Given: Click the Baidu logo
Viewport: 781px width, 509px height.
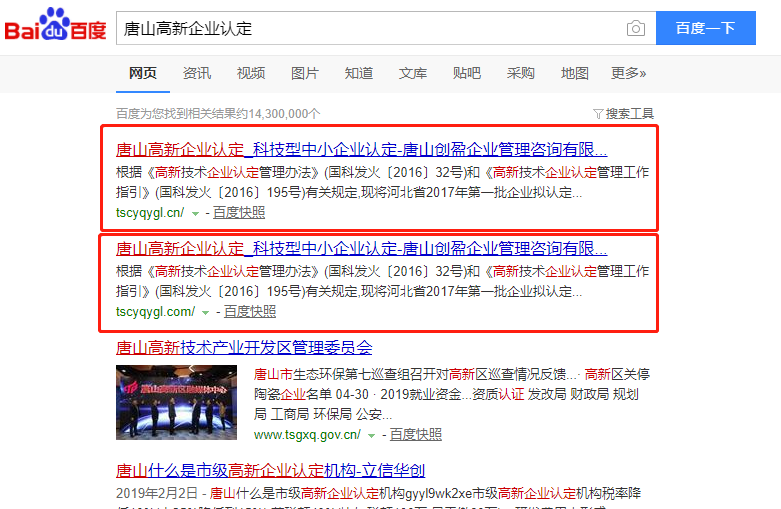Looking at the screenshot, I should 55,25.
